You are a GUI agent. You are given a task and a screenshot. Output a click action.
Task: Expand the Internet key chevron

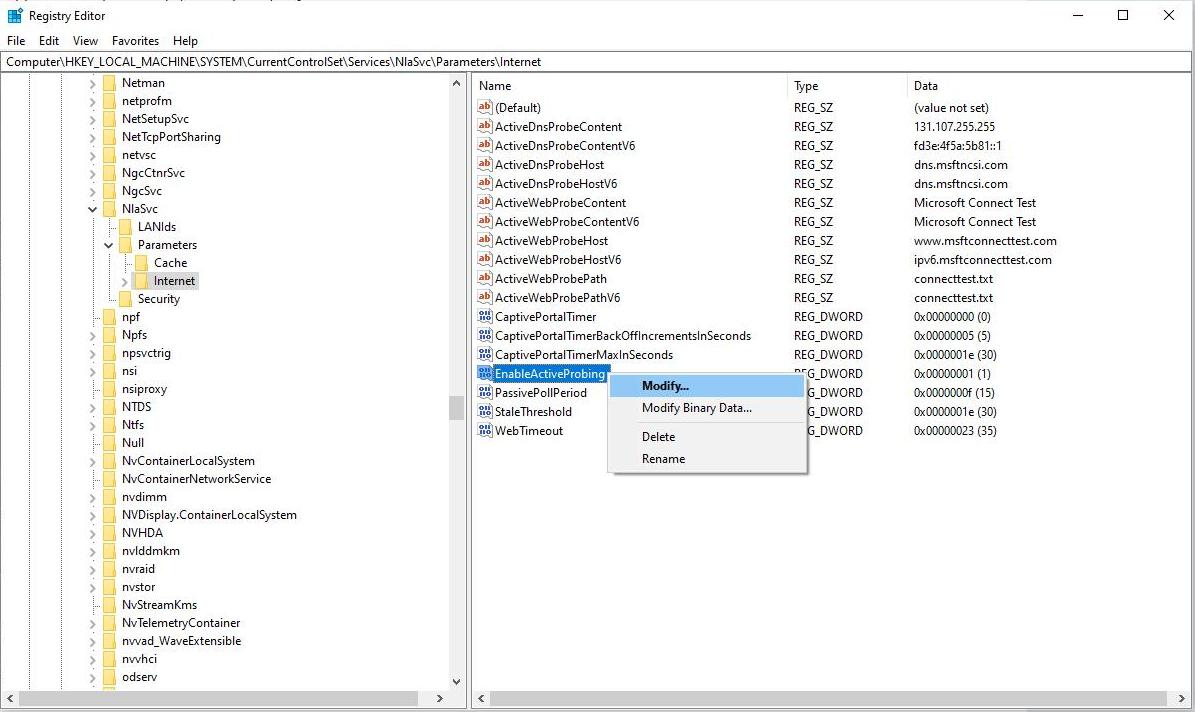pyautogui.click(x=125, y=281)
